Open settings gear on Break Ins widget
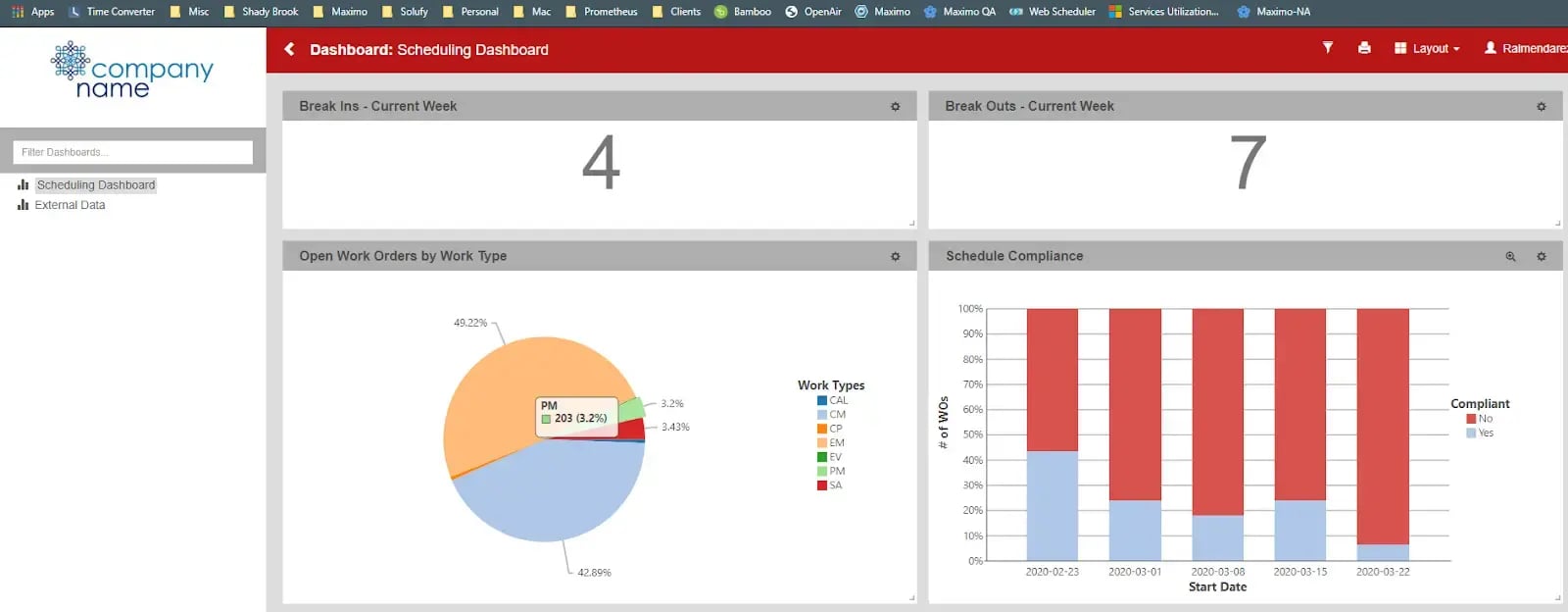 [895, 107]
